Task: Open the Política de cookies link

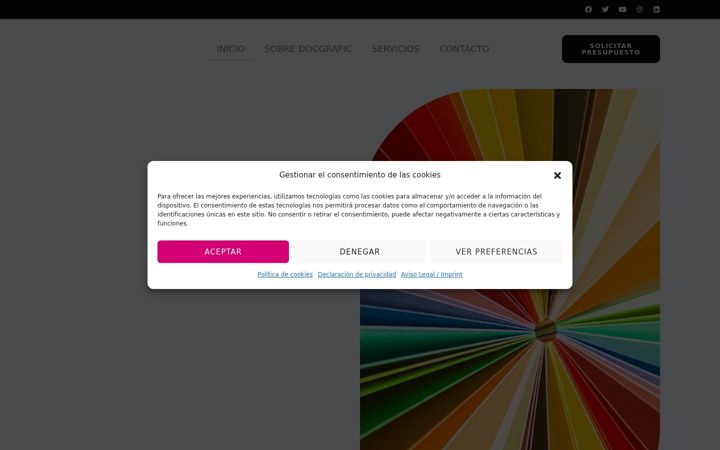Action: tap(285, 274)
